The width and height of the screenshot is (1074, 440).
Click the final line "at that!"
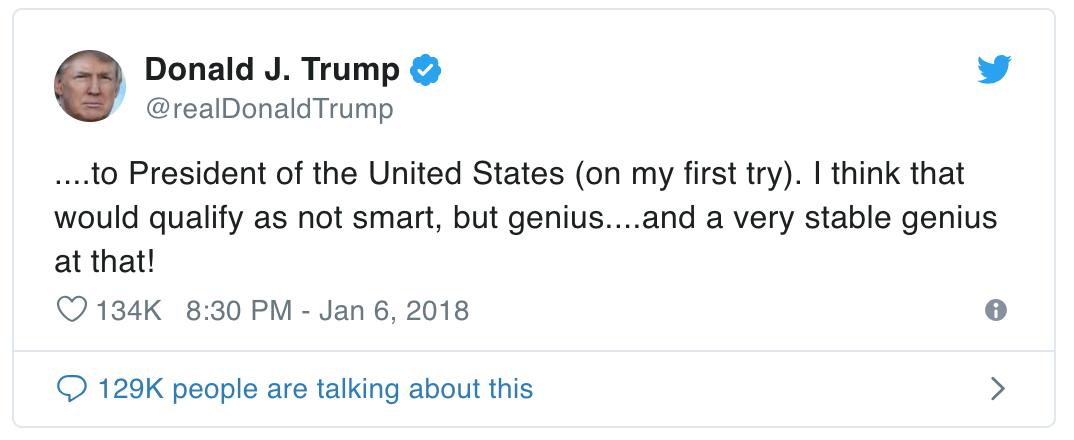(103, 262)
